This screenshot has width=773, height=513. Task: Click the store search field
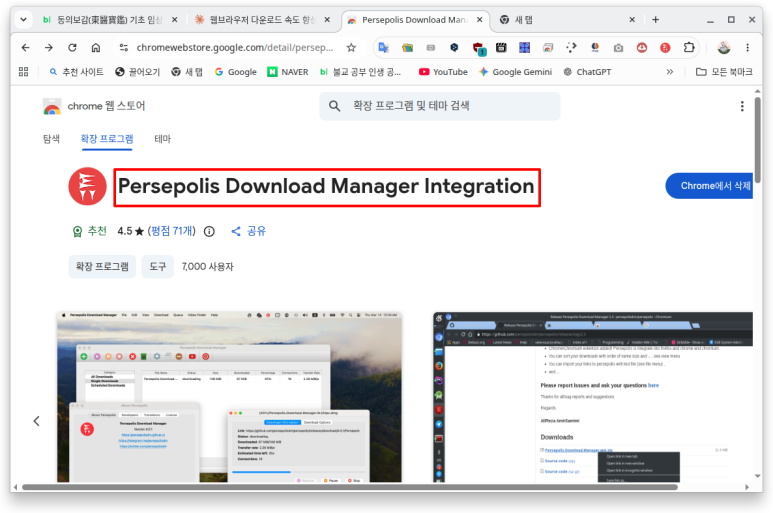click(x=440, y=106)
